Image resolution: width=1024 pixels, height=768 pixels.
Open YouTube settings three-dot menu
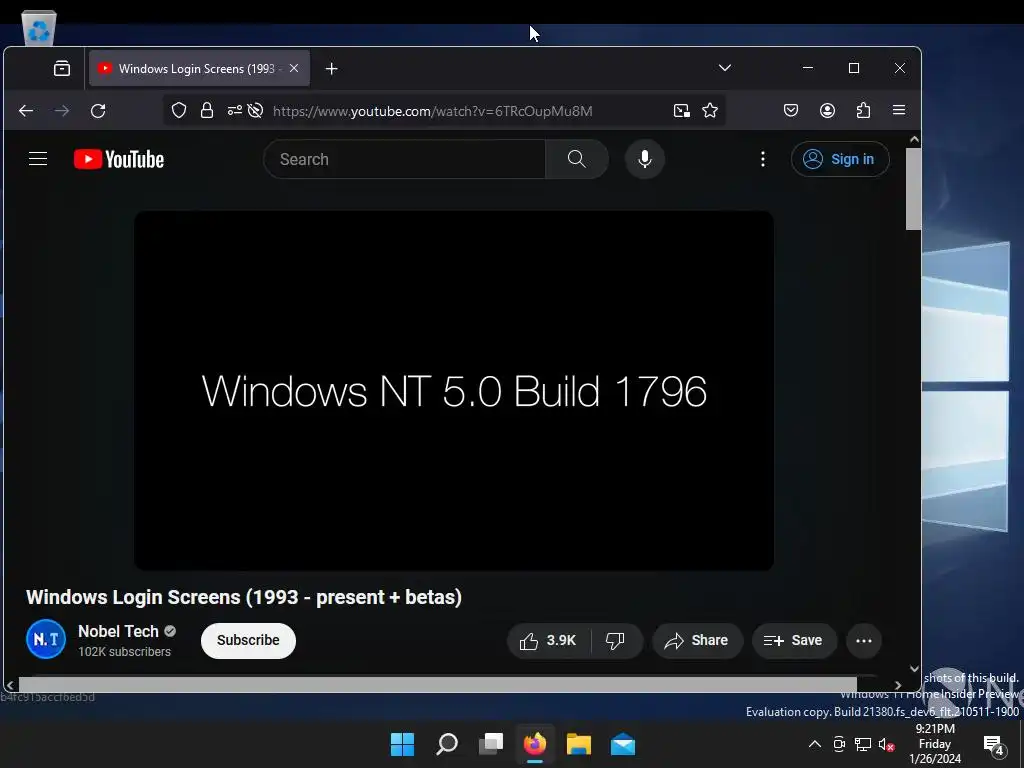click(763, 159)
